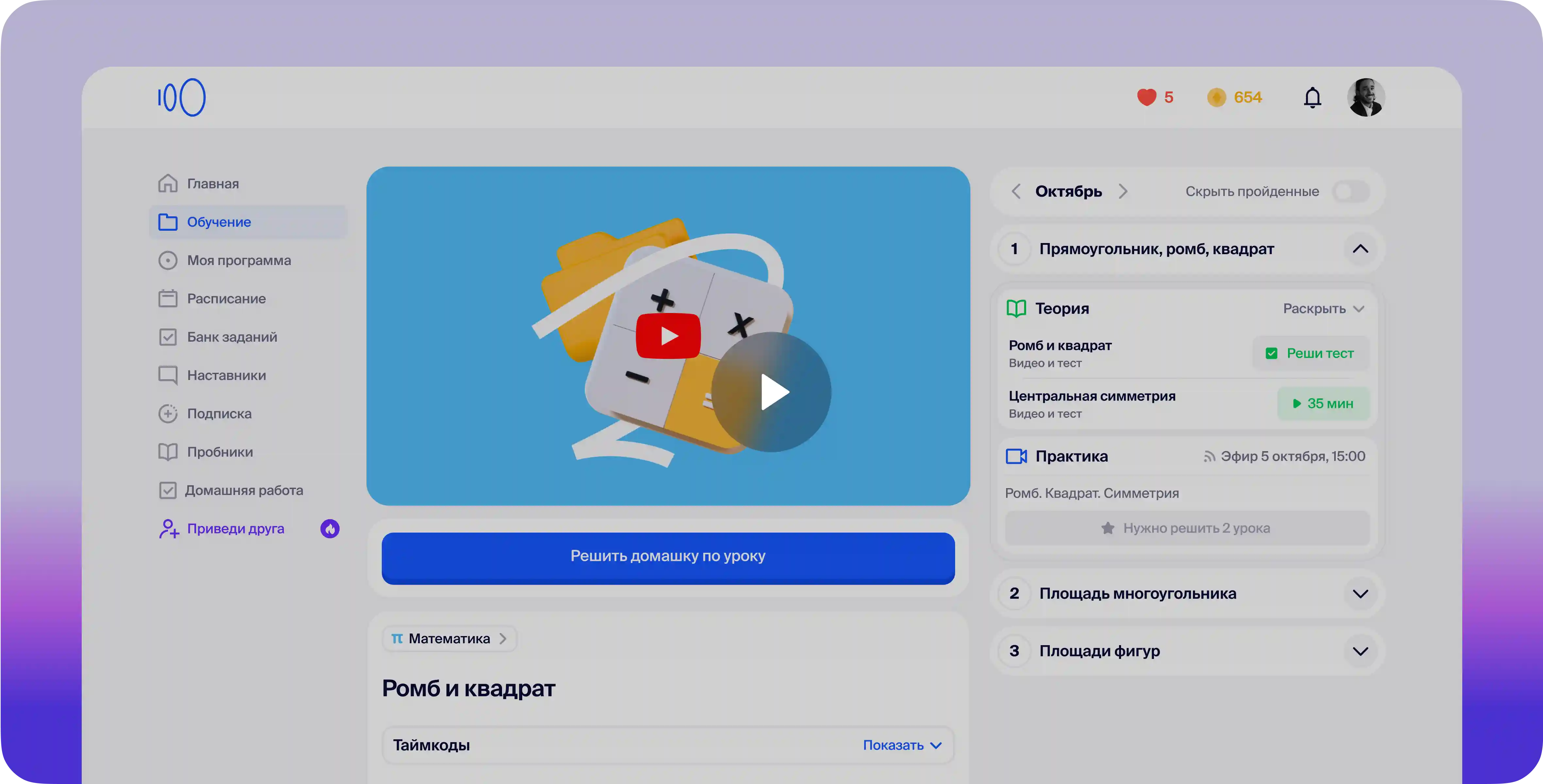This screenshot has width=1543, height=784.
Task: Click the Таймкоды label
Action: (431, 745)
